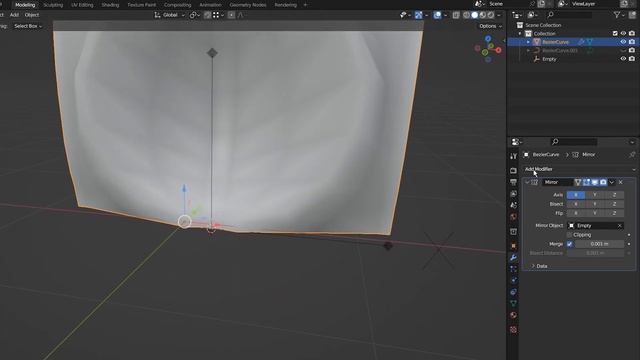Switch to the Geometry Nodes workspace
Screen dimensions: 640x360
[248, 5]
